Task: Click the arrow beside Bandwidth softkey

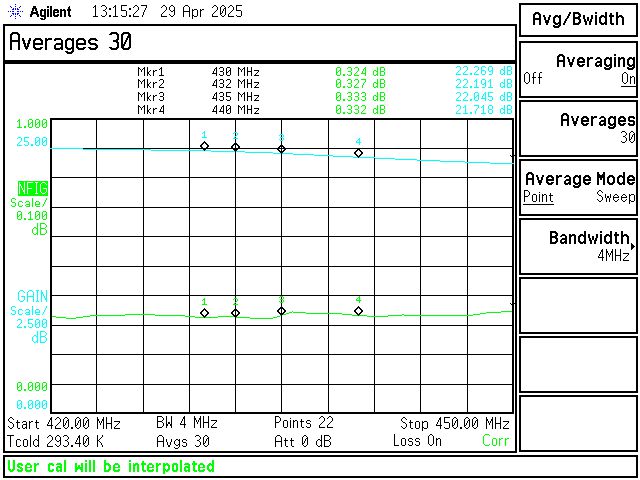Action: tap(633, 246)
